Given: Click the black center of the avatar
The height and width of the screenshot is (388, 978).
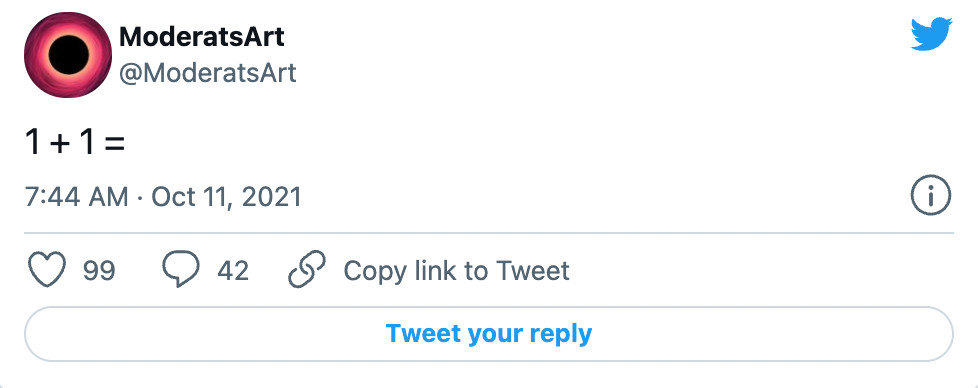Looking at the screenshot, I should pyautogui.click(x=69, y=55).
